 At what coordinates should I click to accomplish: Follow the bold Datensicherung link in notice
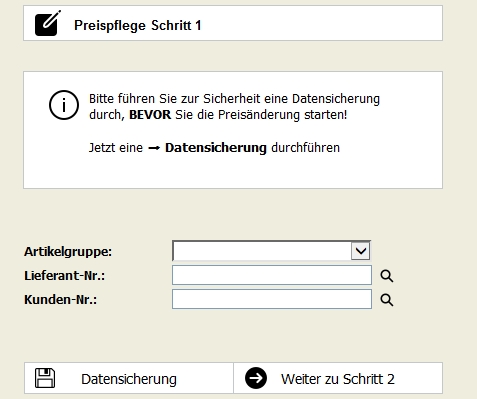(216, 148)
